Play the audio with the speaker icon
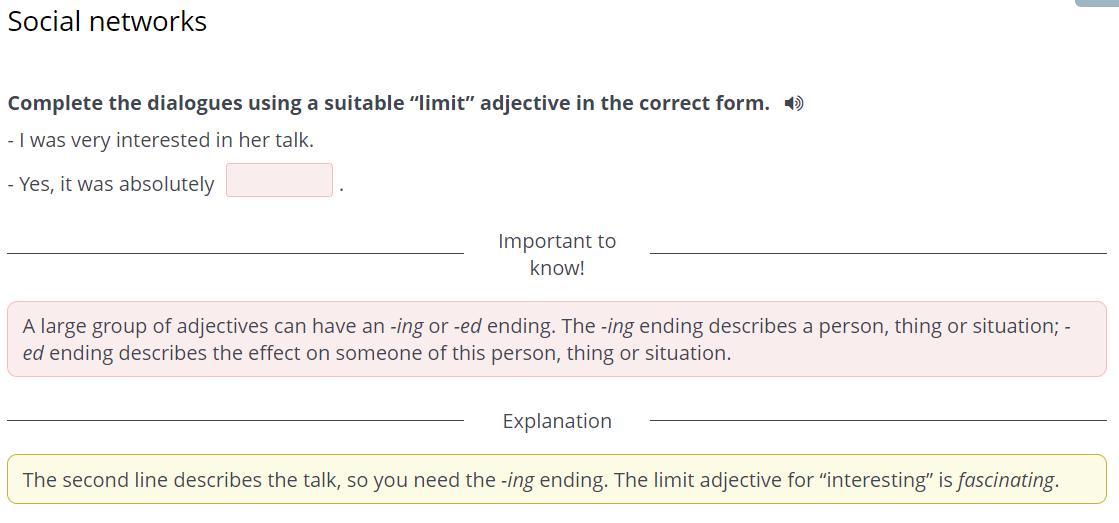The height and width of the screenshot is (523, 1119). tap(793, 103)
